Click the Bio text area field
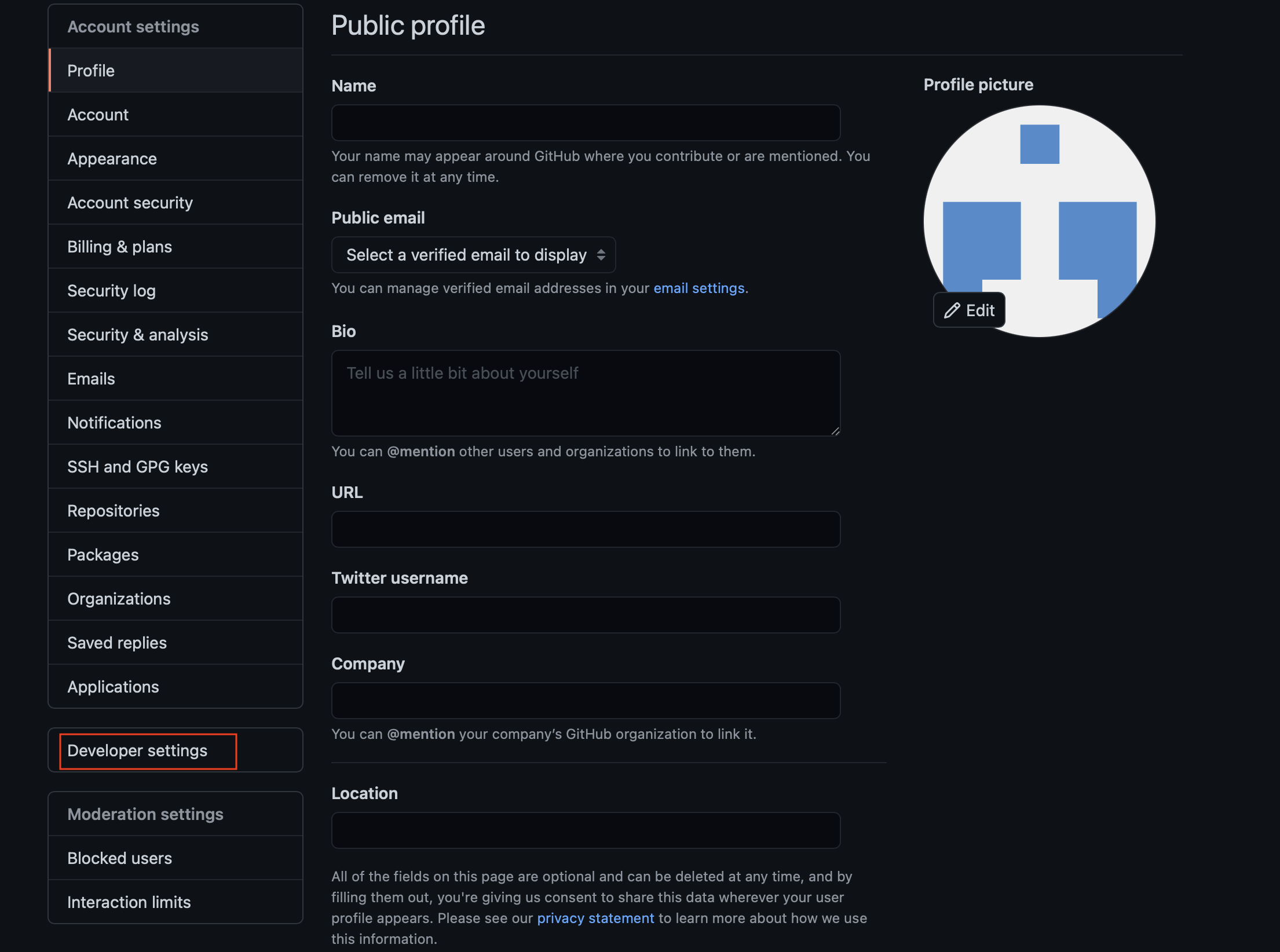Viewport: 1280px width, 952px height. coord(585,392)
